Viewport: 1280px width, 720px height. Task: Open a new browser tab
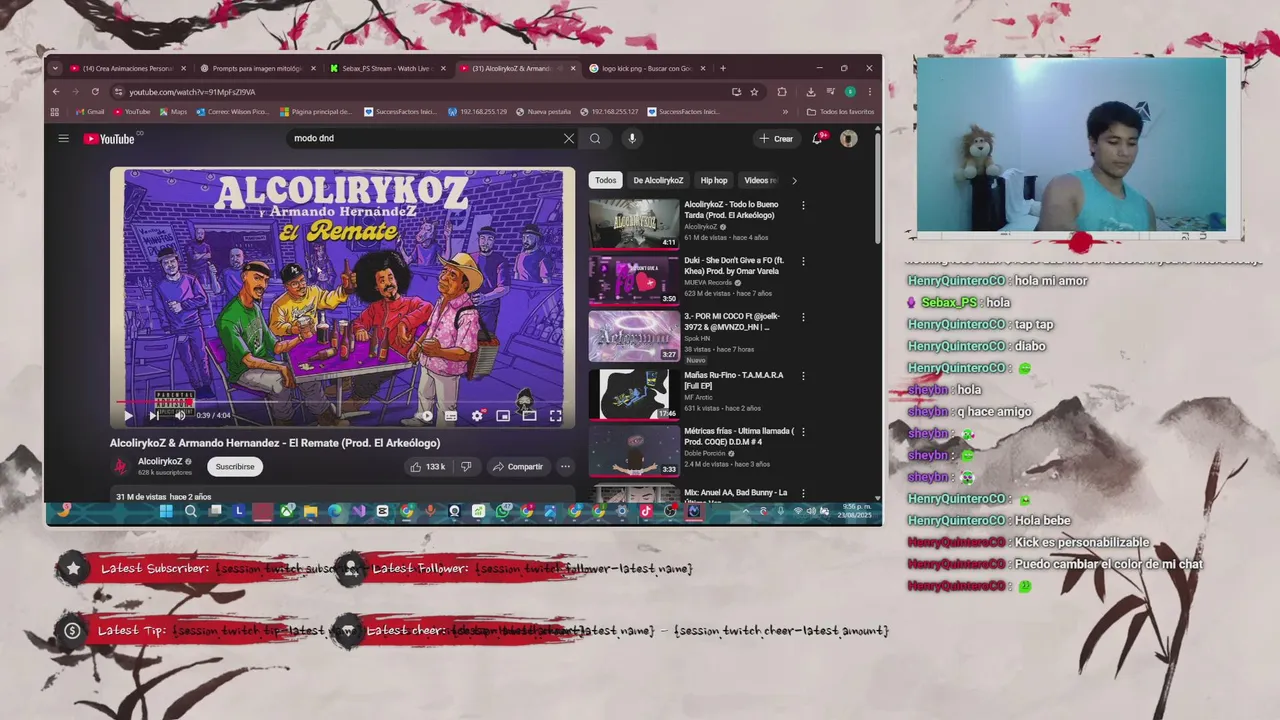723,69
